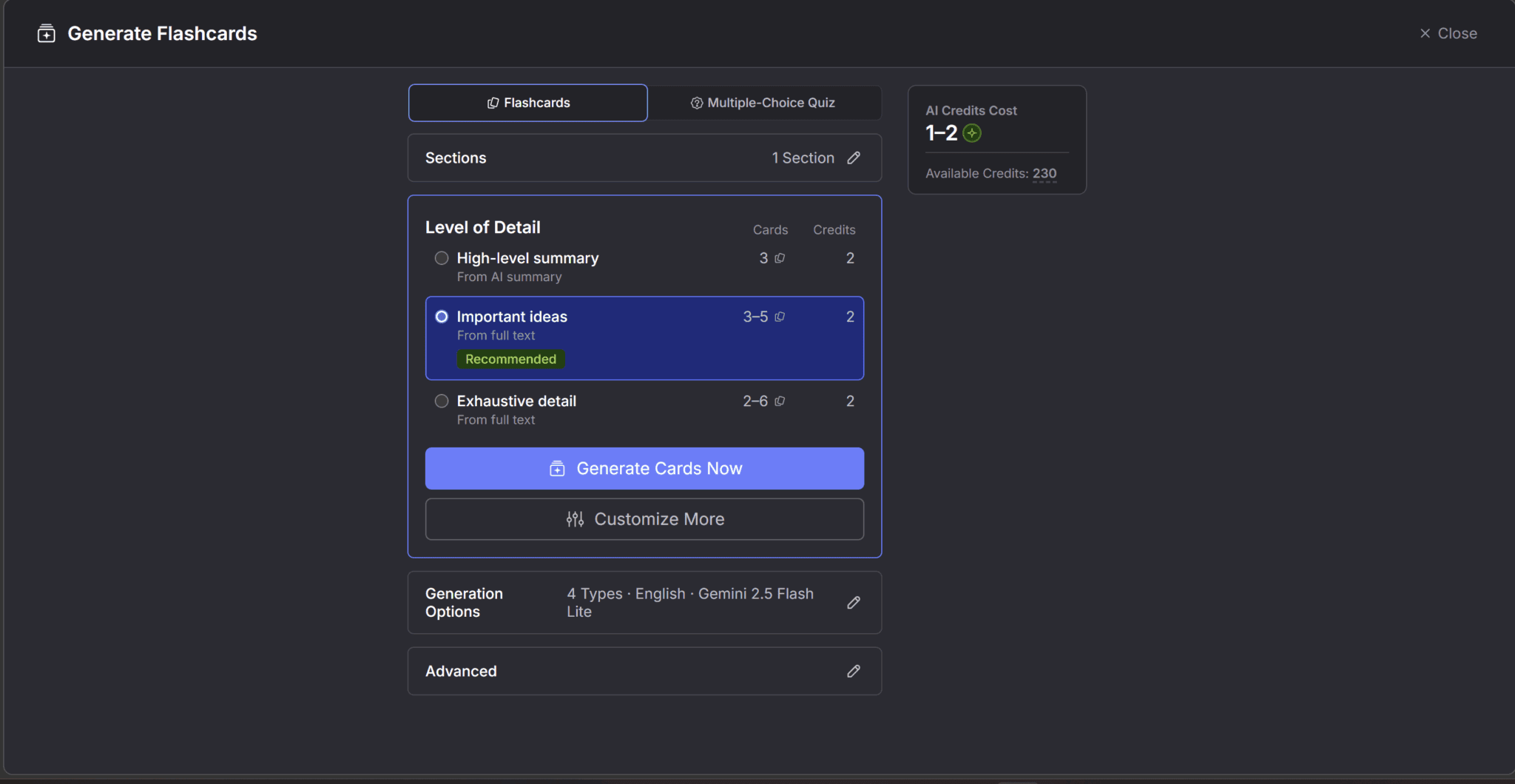Edit Generation Options with pencil icon
This screenshot has width=1515, height=784.
(854, 603)
